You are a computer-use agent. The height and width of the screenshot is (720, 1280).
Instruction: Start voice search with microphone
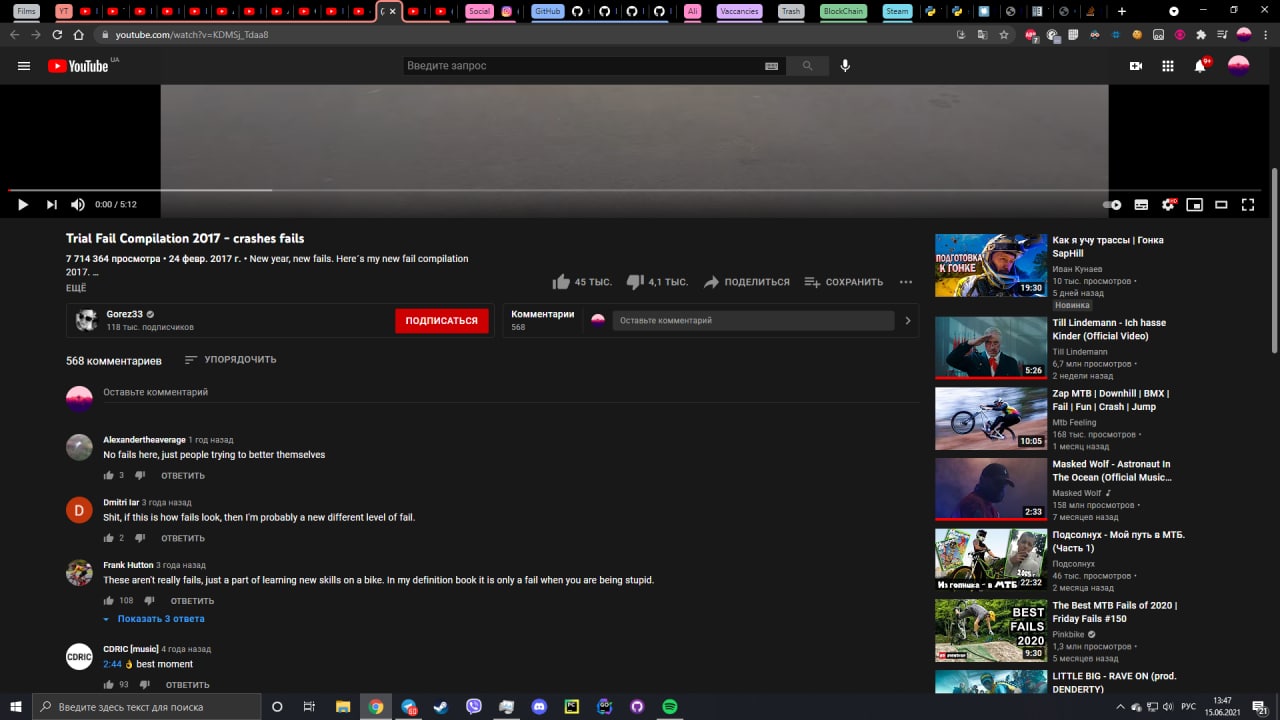coord(845,66)
